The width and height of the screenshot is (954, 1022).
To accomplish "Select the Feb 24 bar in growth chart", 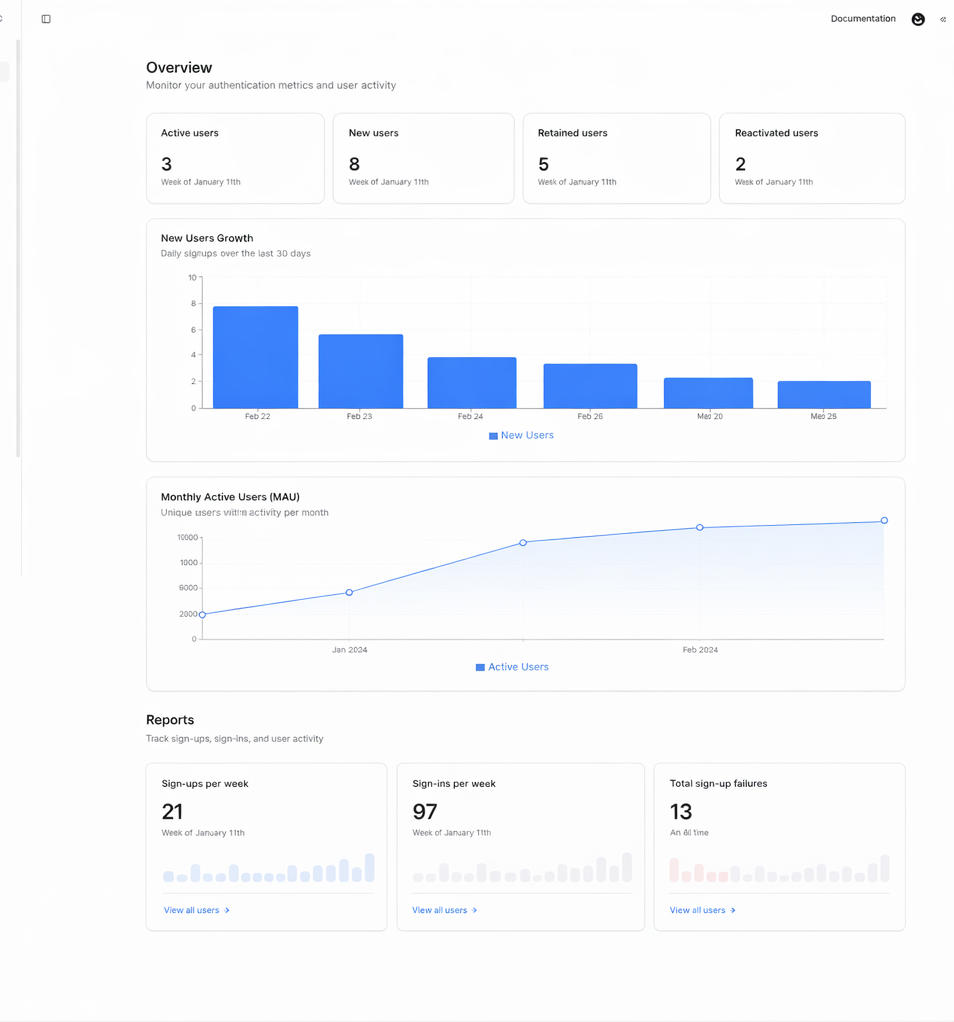I will 471,382.
